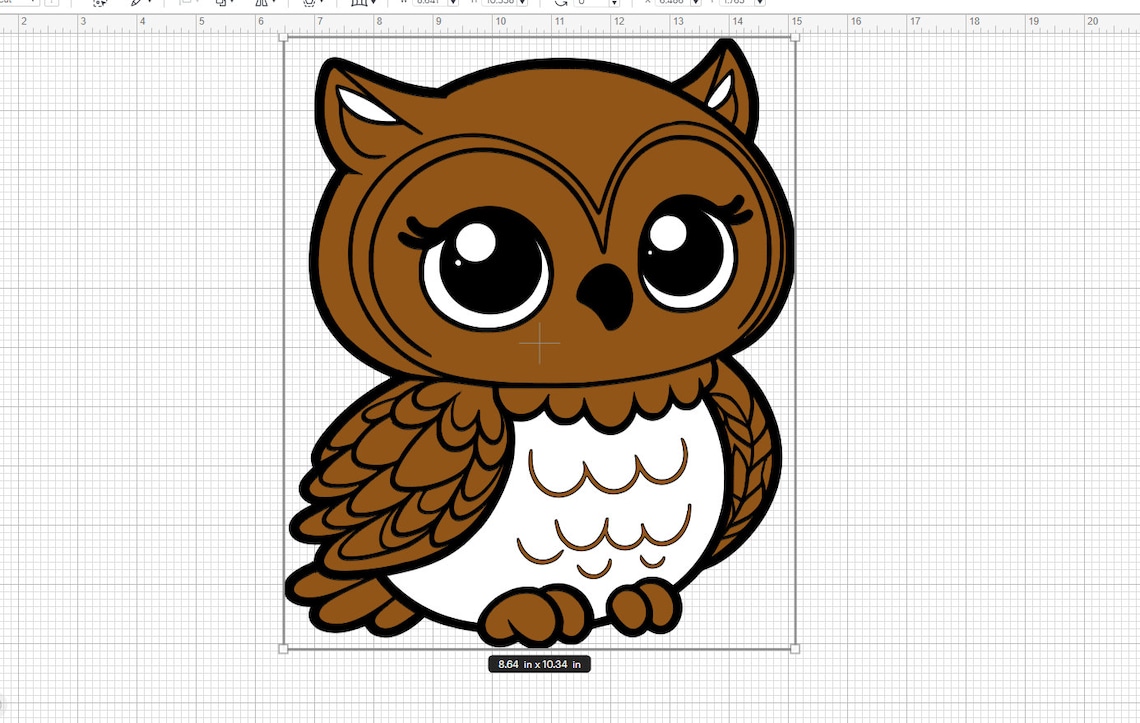This screenshot has height=723, width=1140.
Task: Select the Flip tool in the toolbar
Action: [x=262, y=3]
